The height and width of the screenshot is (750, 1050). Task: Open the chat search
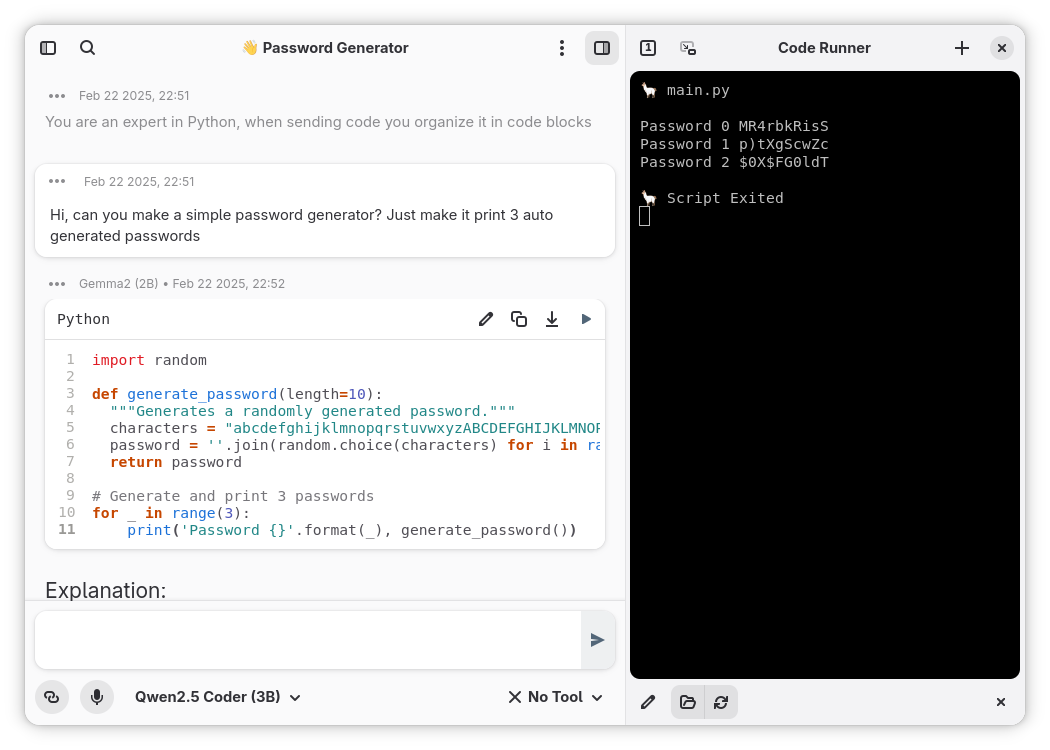pyautogui.click(x=88, y=48)
